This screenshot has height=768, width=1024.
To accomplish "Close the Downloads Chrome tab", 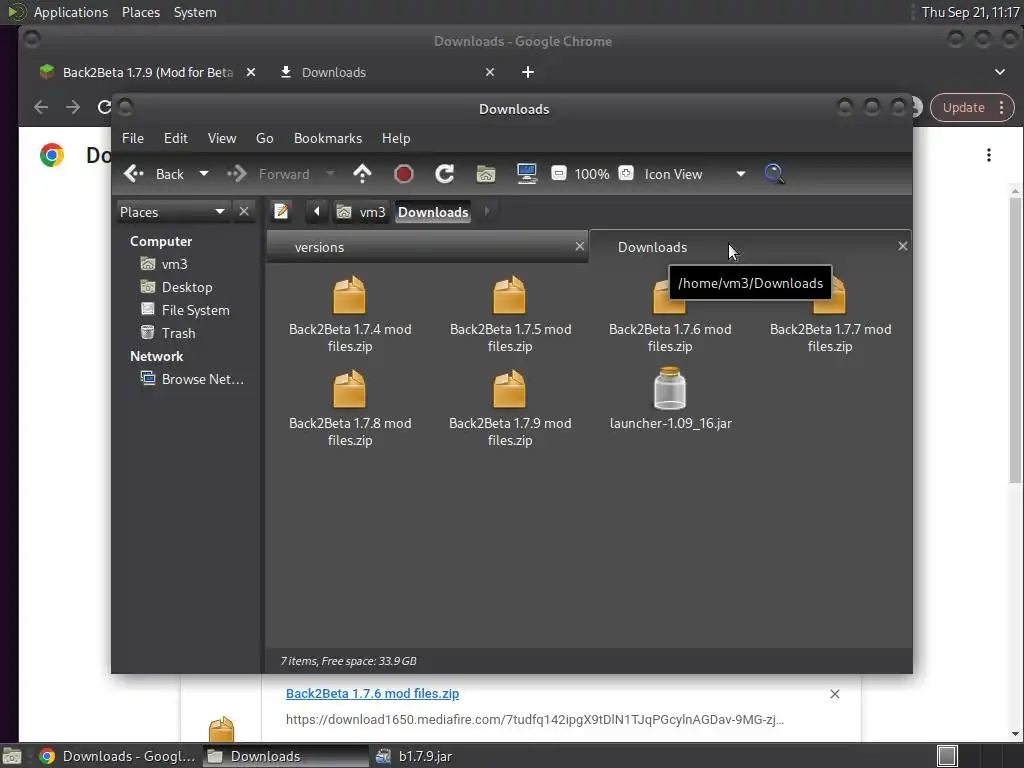I will pyautogui.click(x=490, y=72).
